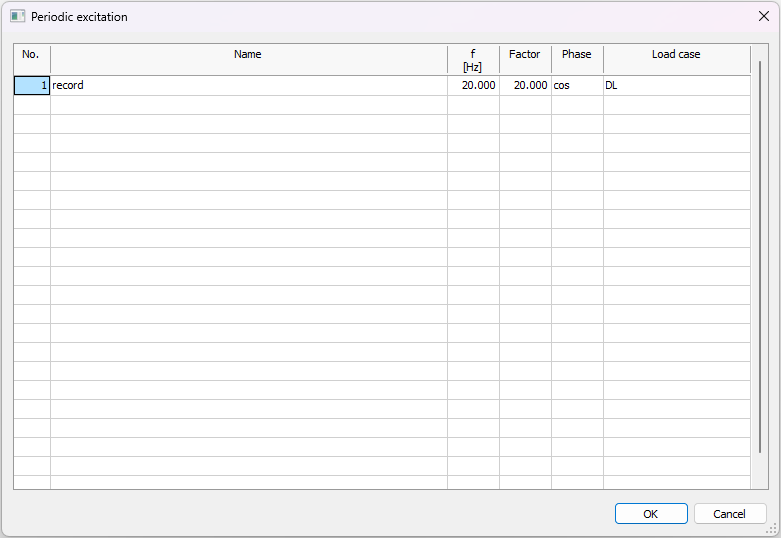Viewport: 781px width, 538px height.
Task: Click the frequency cell in row 1
Action: (473, 86)
